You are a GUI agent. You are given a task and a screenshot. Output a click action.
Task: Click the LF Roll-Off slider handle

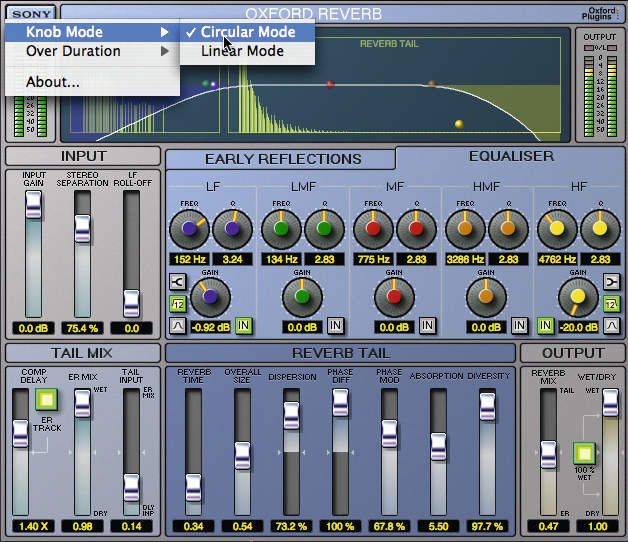coord(131,304)
